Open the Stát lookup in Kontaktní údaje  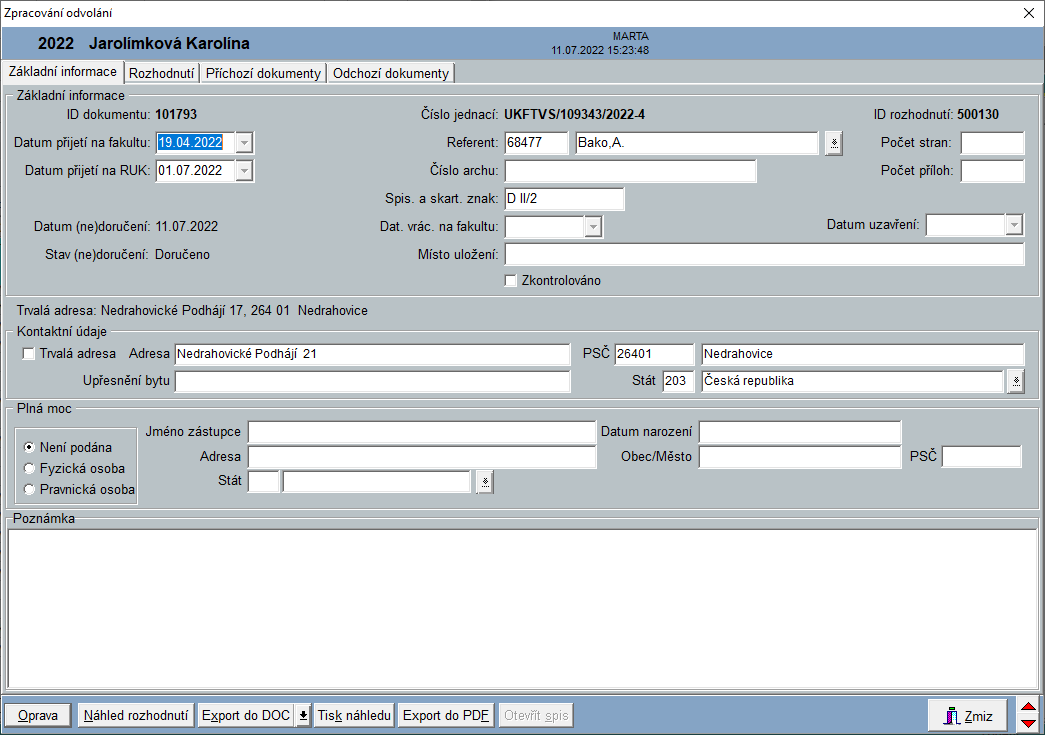tap(1015, 381)
